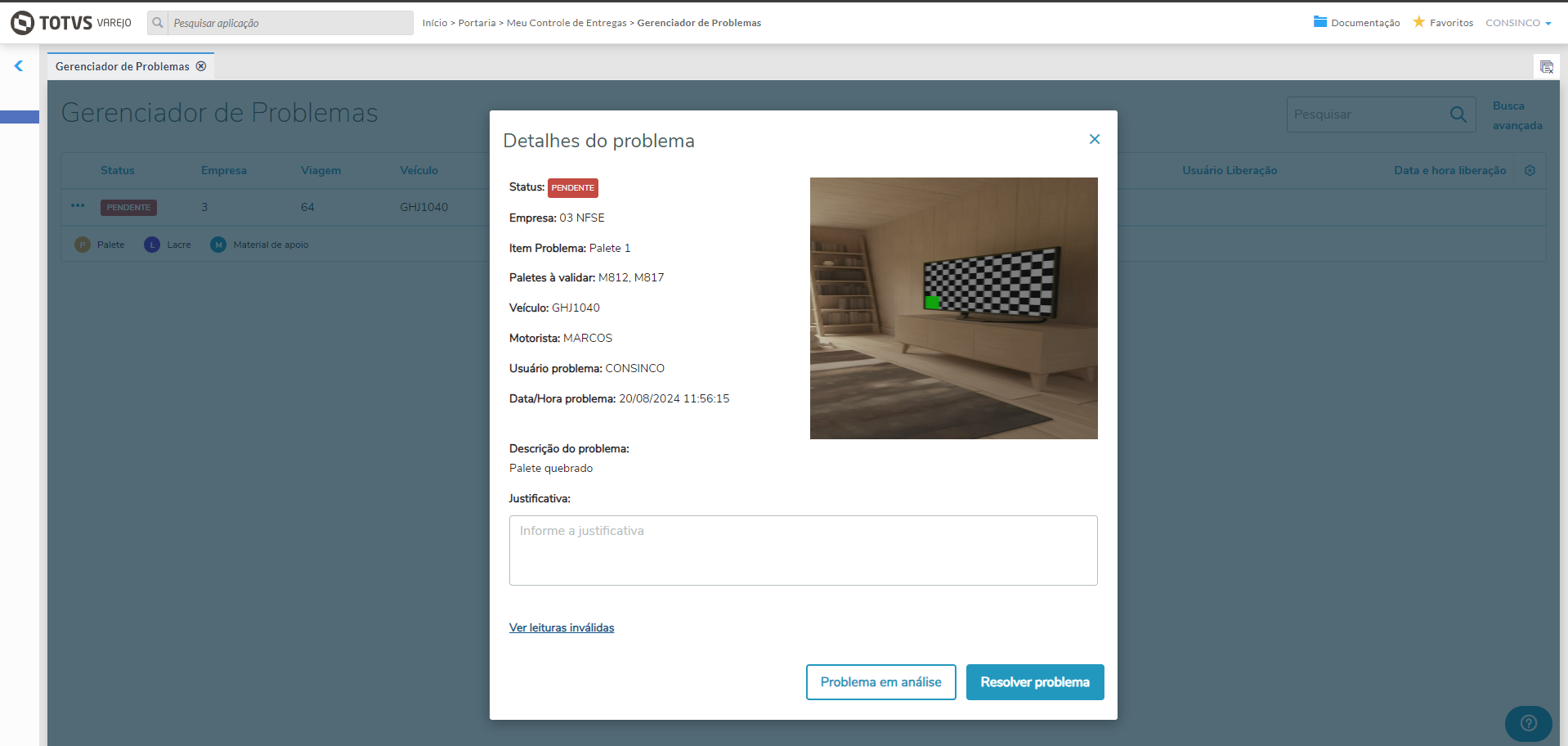Click the Material de apoio legend icon

(x=218, y=245)
